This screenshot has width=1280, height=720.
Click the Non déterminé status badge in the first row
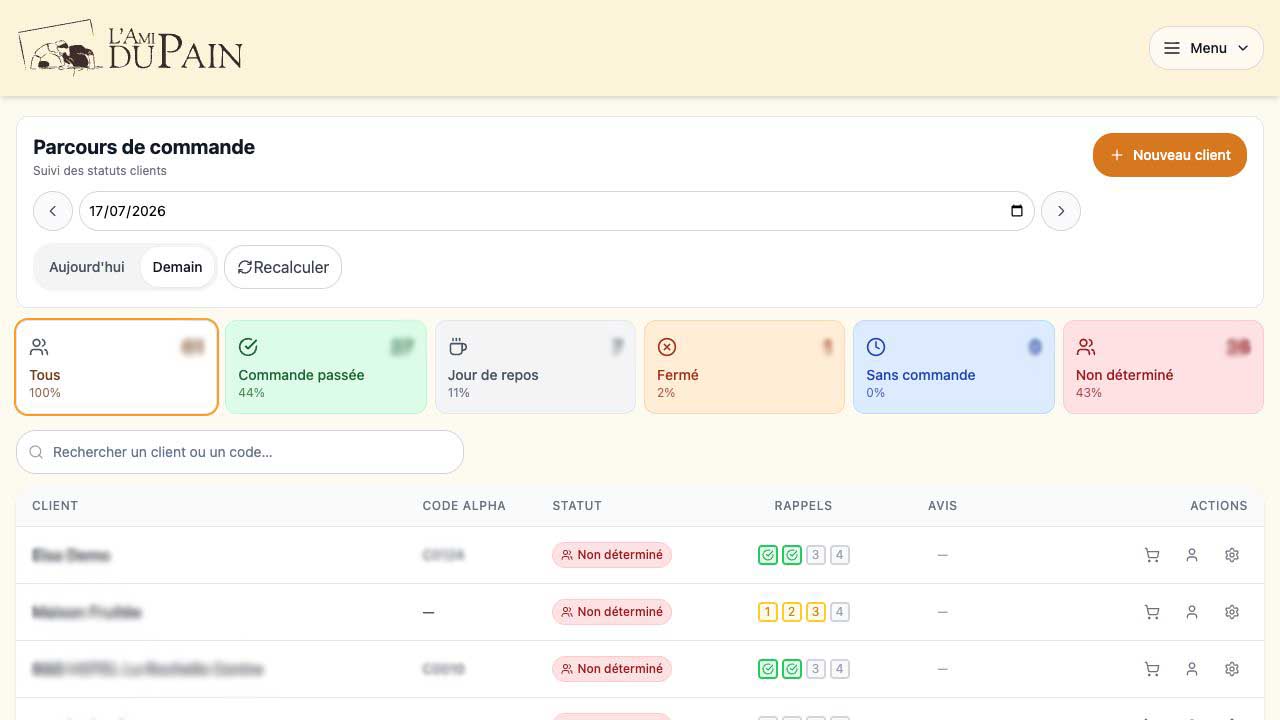tap(612, 555)
